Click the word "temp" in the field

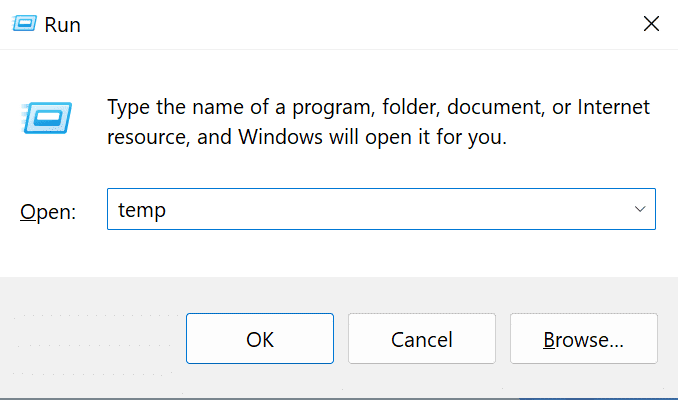pos(141,210)
